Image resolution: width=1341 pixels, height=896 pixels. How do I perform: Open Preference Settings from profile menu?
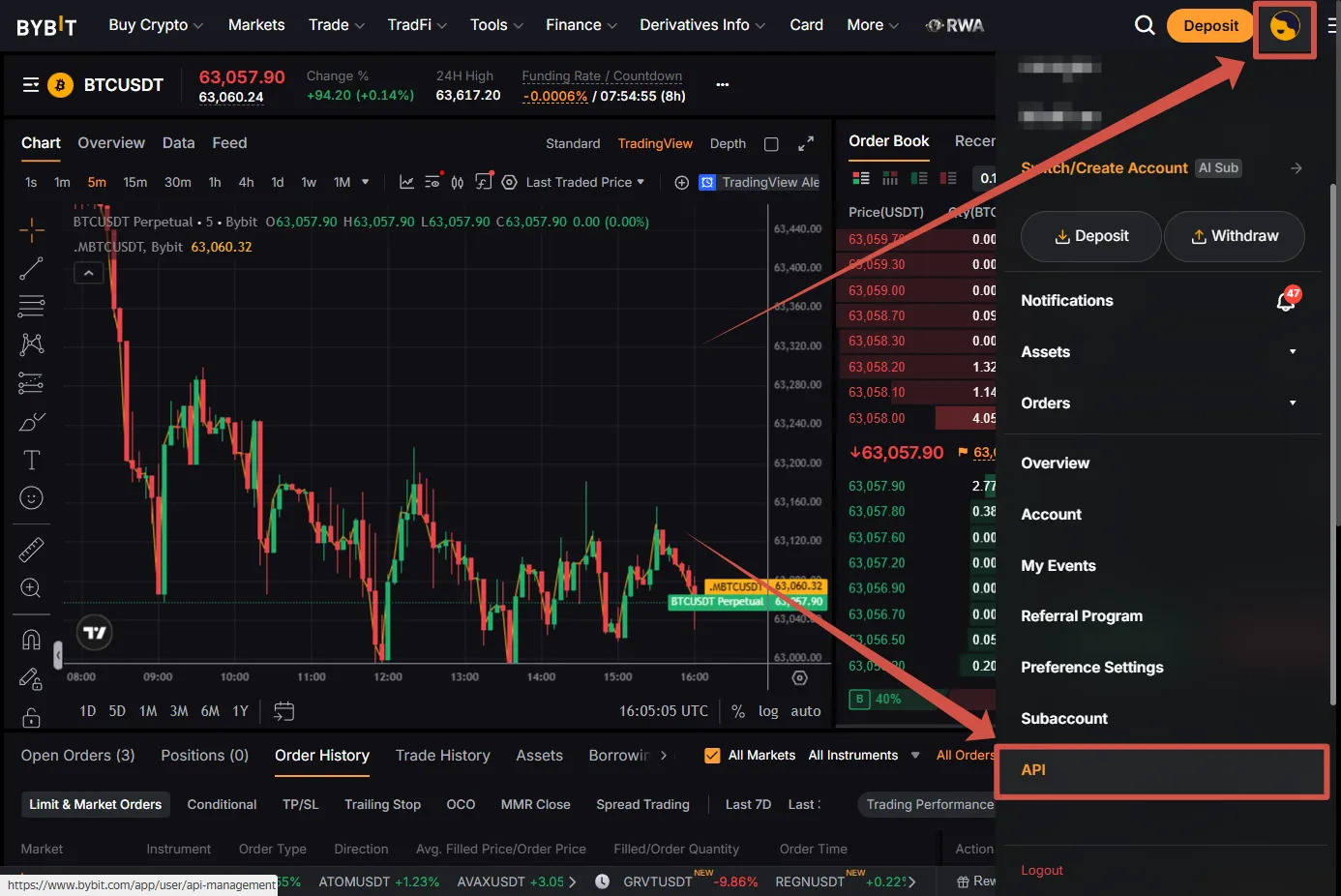[x=1092, y=668]
